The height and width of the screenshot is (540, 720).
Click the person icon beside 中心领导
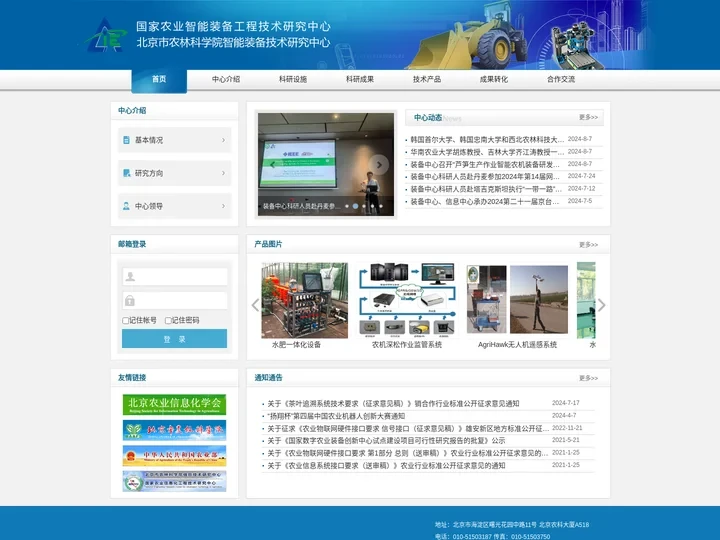(126, 206)
